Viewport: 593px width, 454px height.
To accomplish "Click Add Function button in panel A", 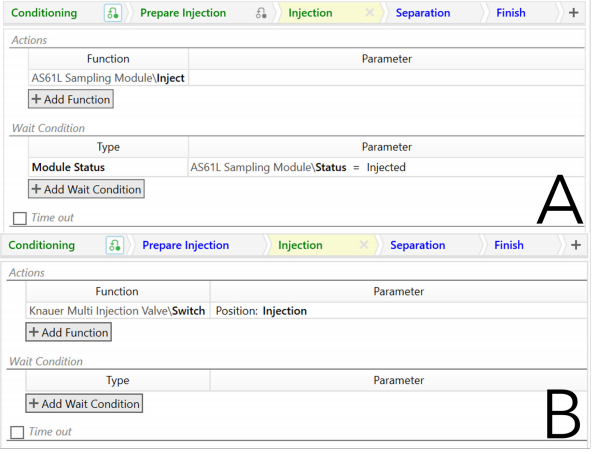I will click(x=71, y=99).
